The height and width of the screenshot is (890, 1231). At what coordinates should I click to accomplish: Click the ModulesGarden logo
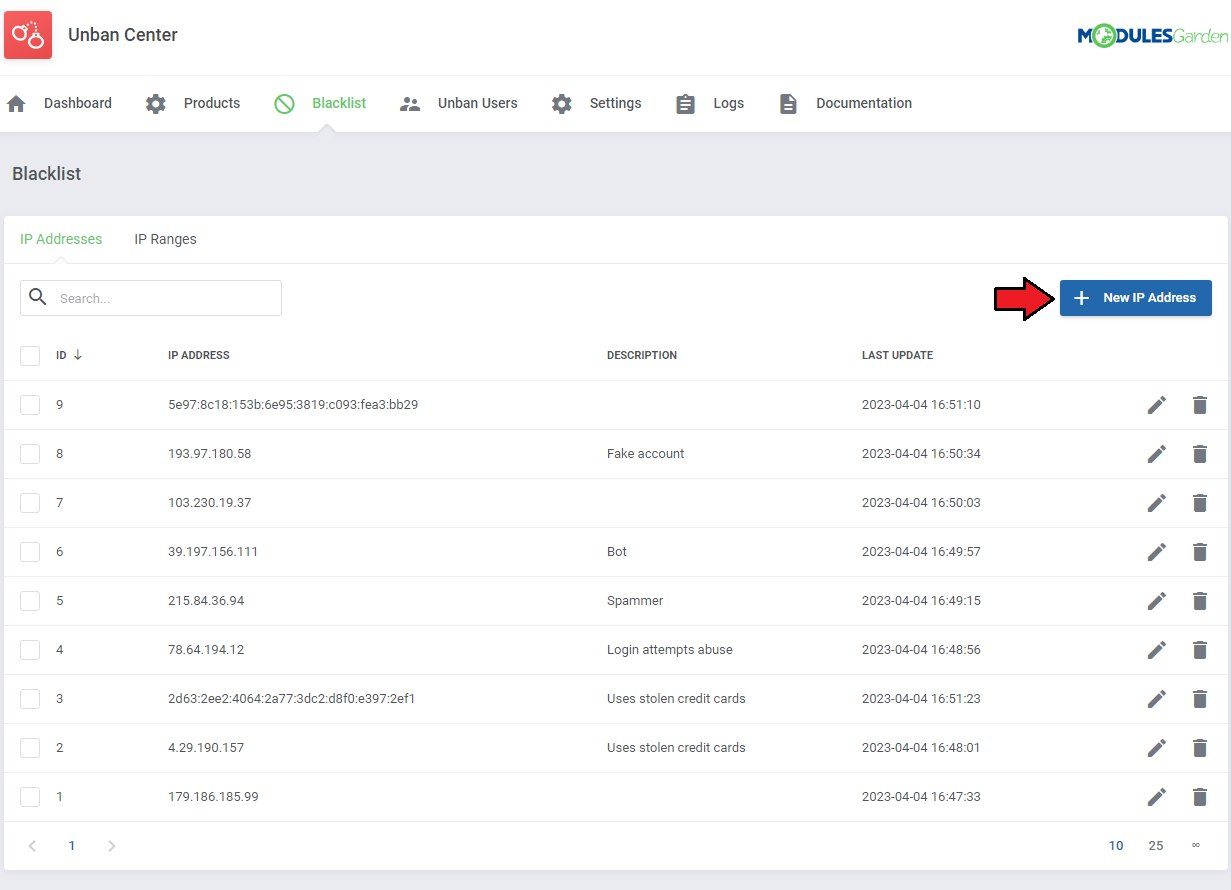[1152, 36]
